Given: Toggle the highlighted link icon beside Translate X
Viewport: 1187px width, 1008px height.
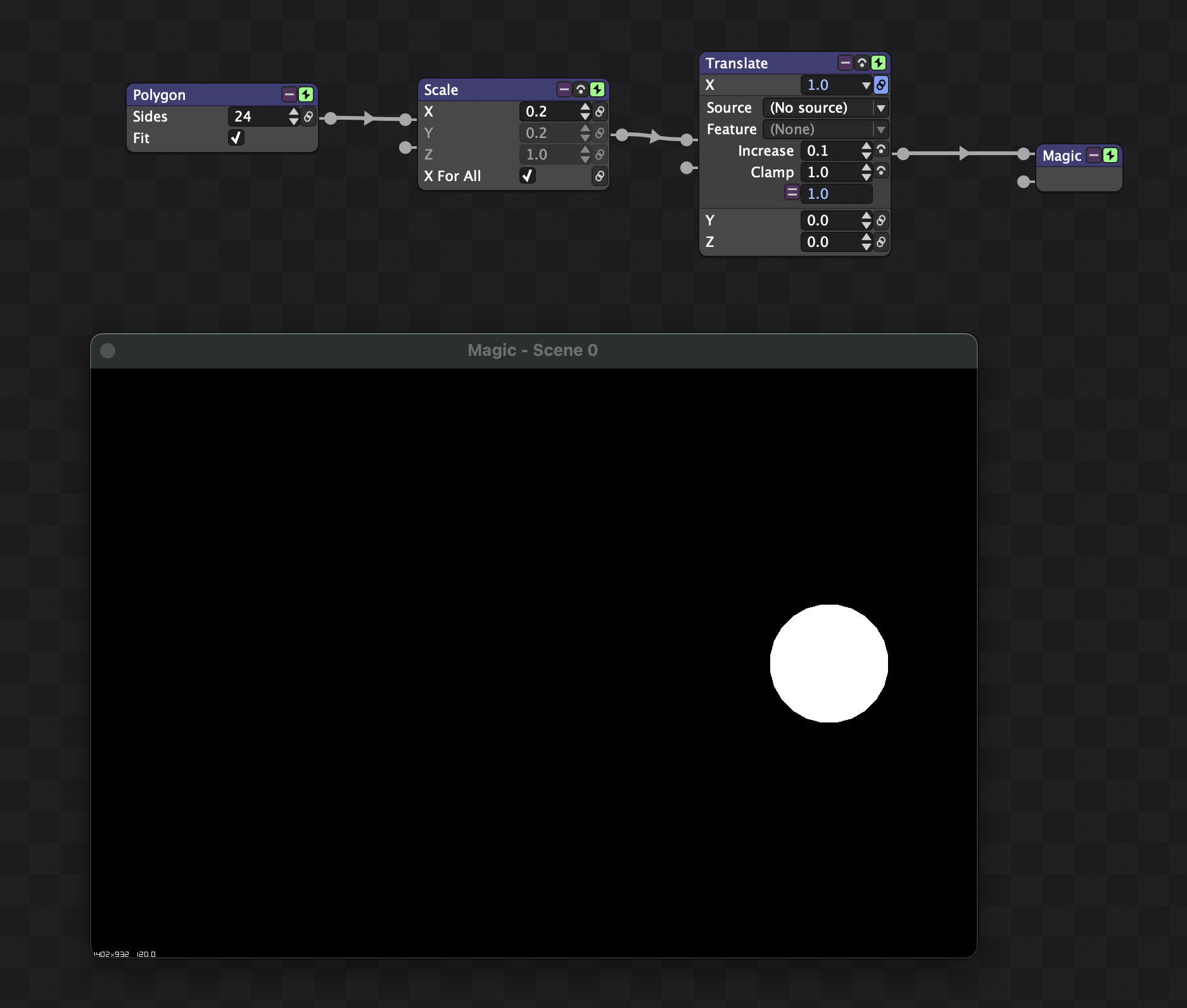Looking at the screenshot, I should click(x=881, y=85).
